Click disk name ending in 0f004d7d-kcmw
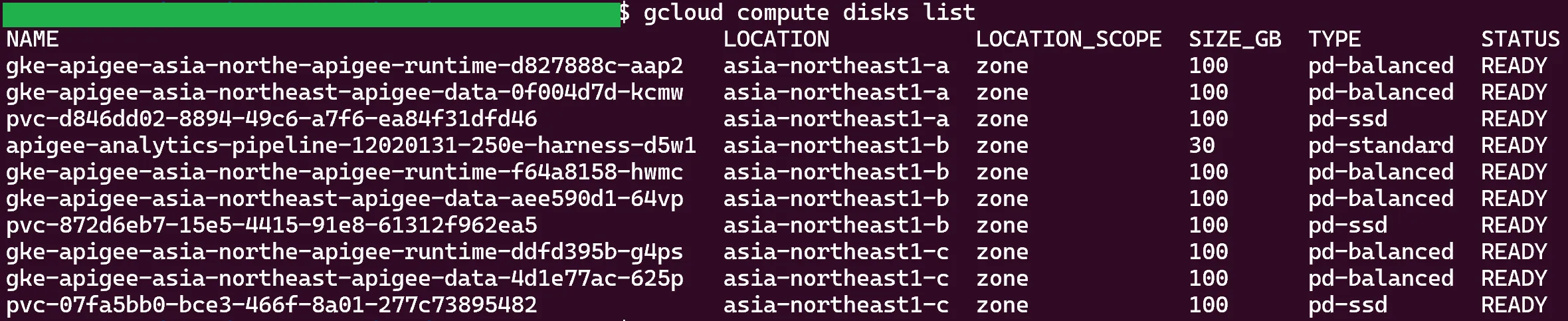This screenshot has width=1568, height=321. (344, 92)
